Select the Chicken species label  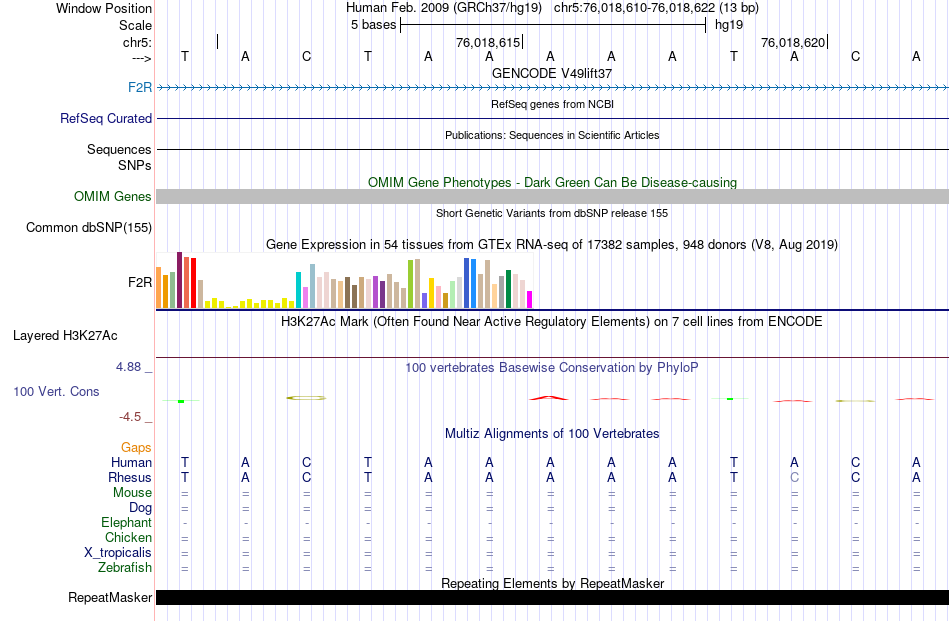128,537
